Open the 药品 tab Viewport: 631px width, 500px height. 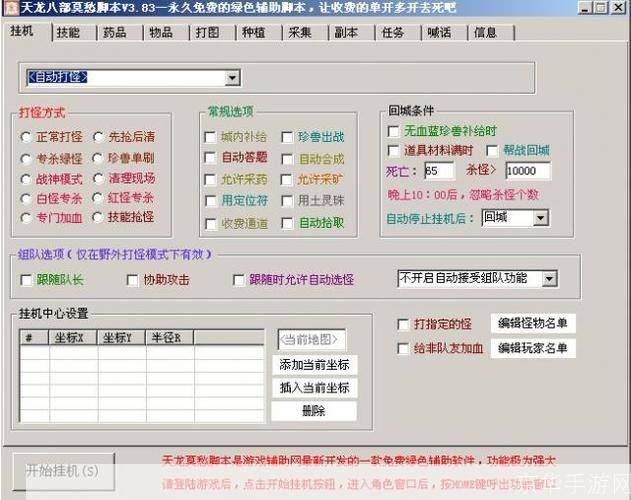point(120,33)
